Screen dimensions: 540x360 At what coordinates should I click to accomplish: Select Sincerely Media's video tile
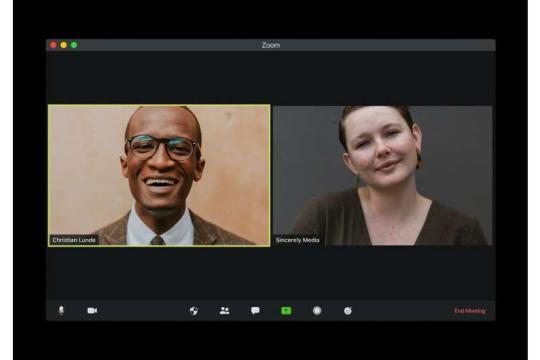(382, 175)
